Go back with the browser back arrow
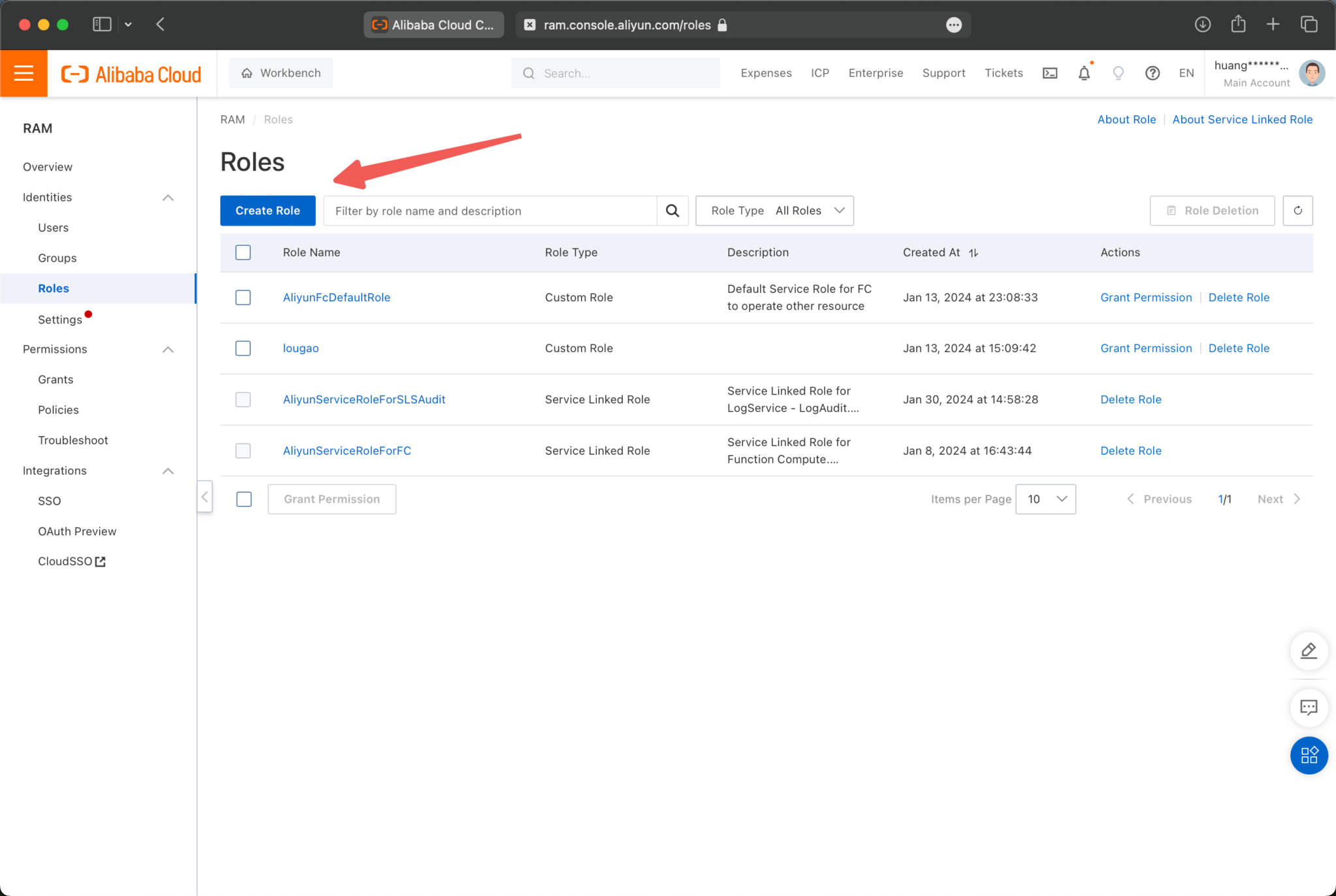 [x=160, y=25]
